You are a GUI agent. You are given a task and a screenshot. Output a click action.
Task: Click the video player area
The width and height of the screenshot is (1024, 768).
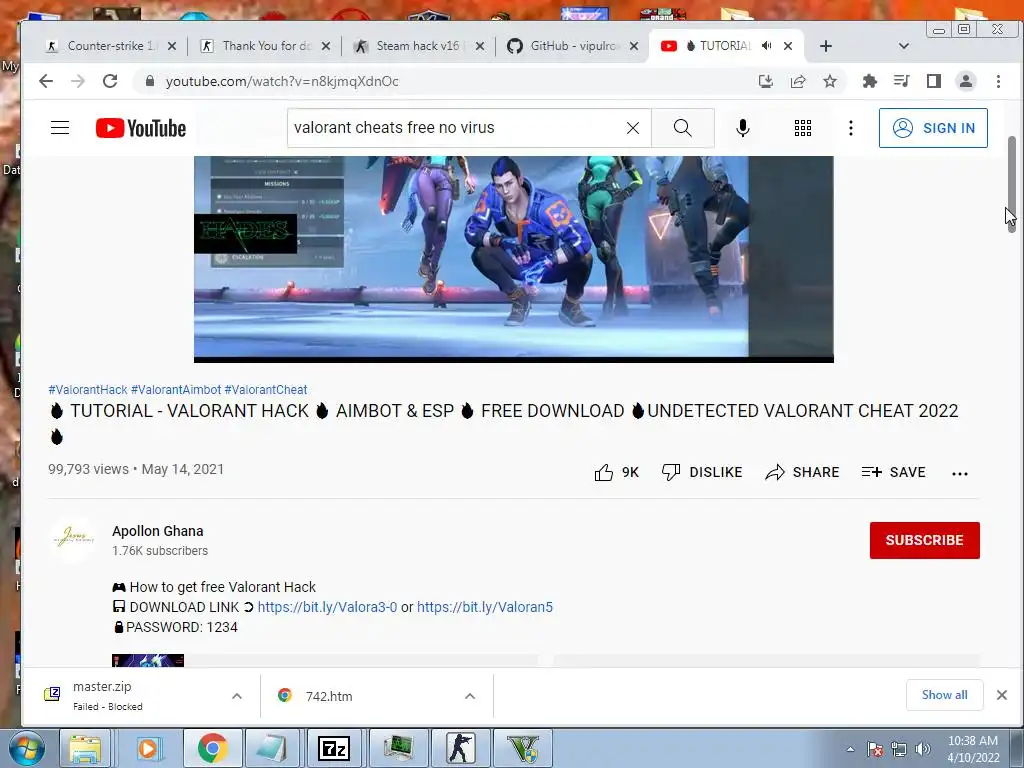coord(513,258)
